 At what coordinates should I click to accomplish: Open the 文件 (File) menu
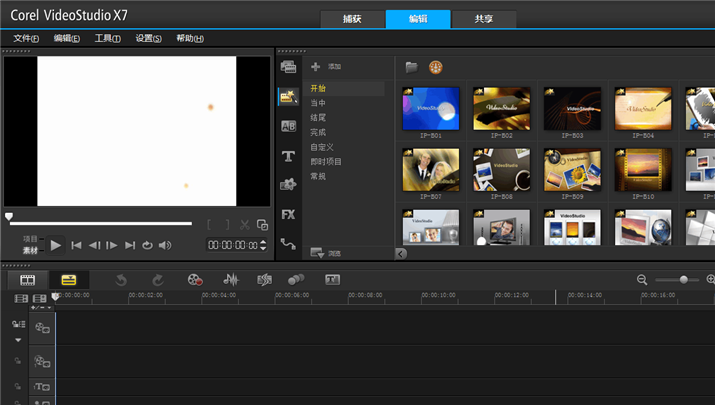[x=26, y=38]
